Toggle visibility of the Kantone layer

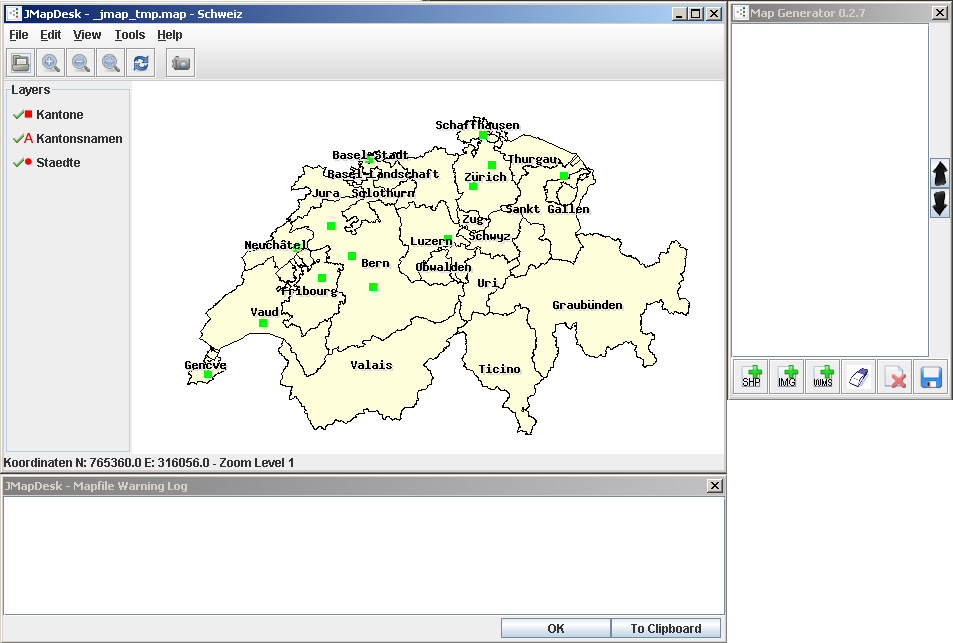coord(18,115)
